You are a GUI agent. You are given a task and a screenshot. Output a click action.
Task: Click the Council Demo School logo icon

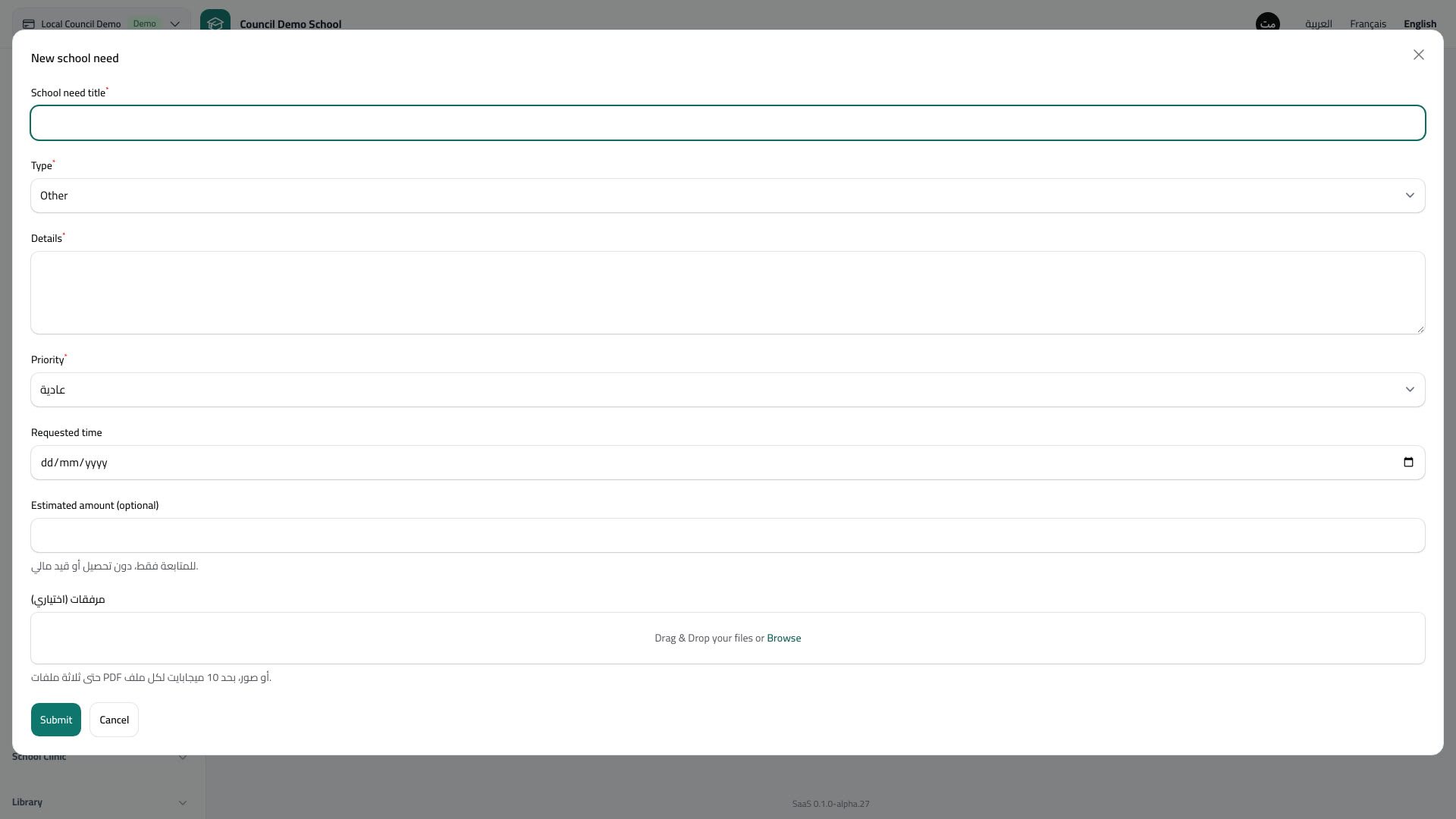pyautogui.click(x=215, y=24)
